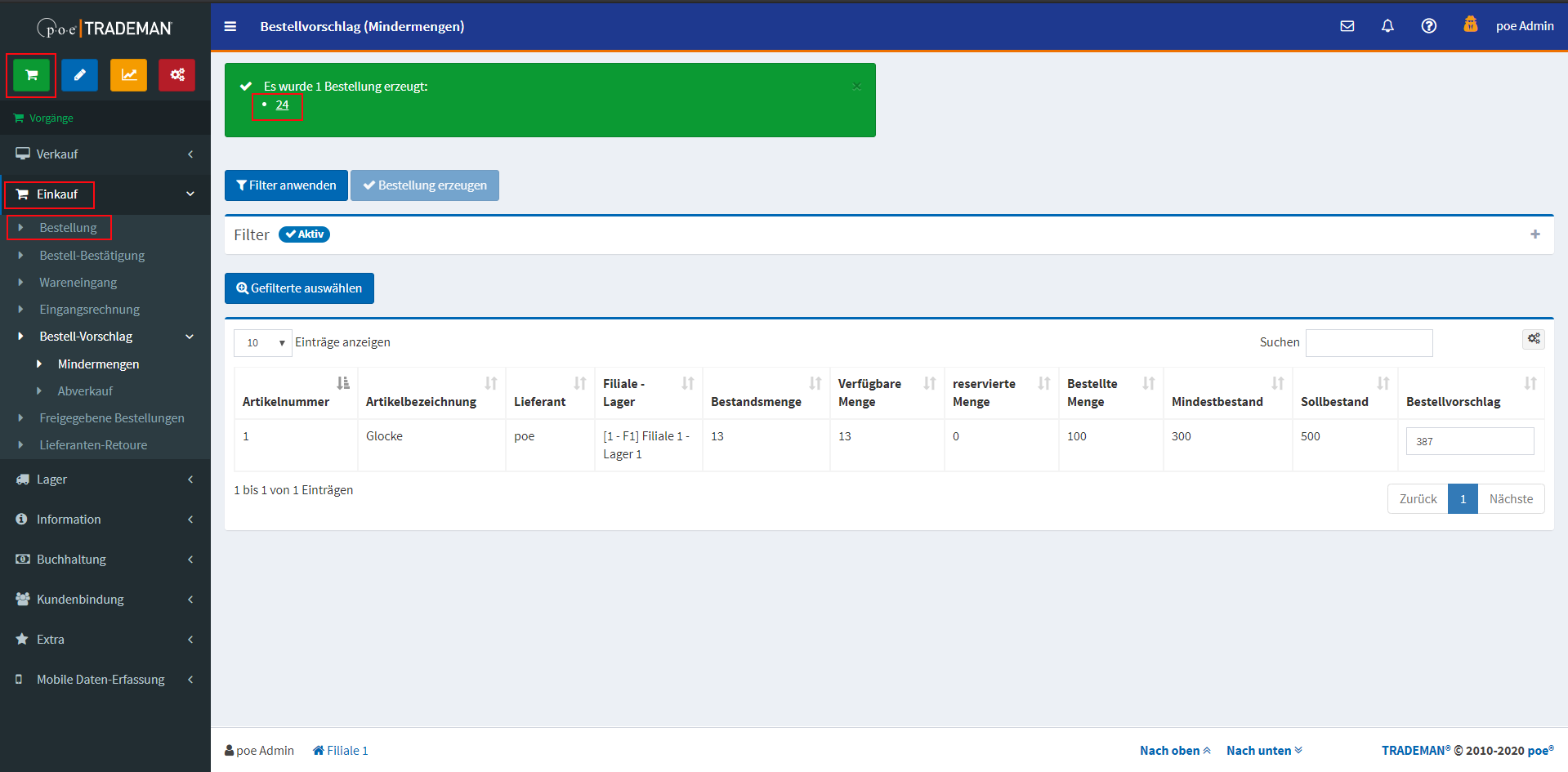The width and height of the screenshot is (1568, 772).
Task: Open Wareneingang in the sidebar
Action: 78,283
